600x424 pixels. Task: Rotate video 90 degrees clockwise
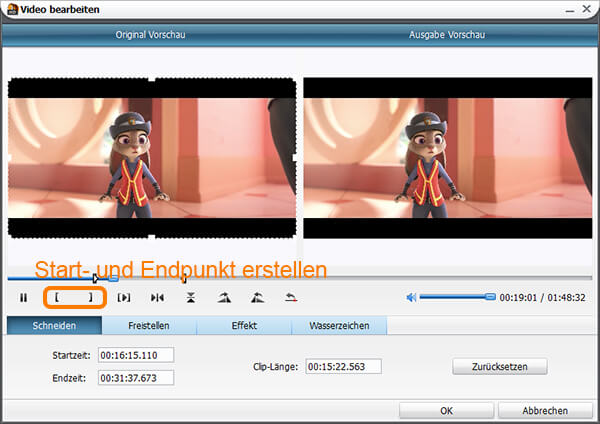coord(224,297)
